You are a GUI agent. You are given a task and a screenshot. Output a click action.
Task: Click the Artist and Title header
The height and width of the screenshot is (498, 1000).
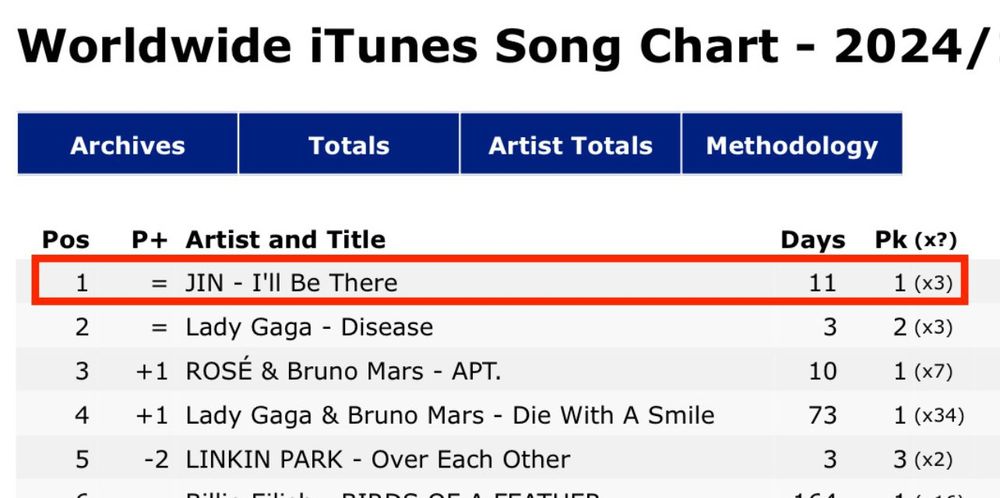[286, 240]
